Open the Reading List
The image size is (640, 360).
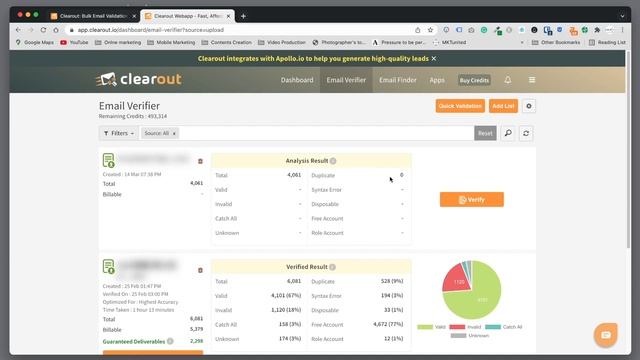(x=607, y=42)
